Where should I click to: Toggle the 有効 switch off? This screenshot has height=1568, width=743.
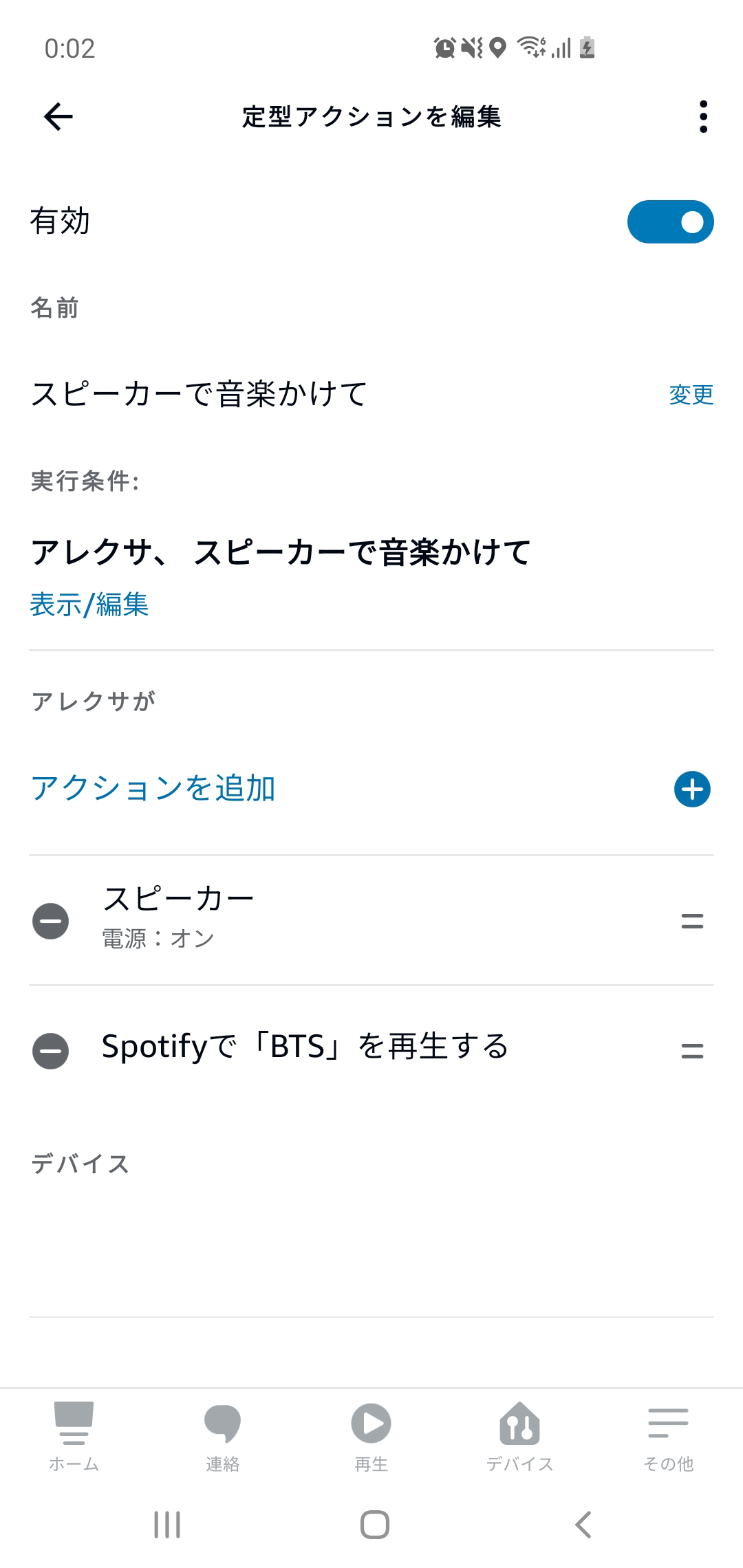tap(670, 222)
